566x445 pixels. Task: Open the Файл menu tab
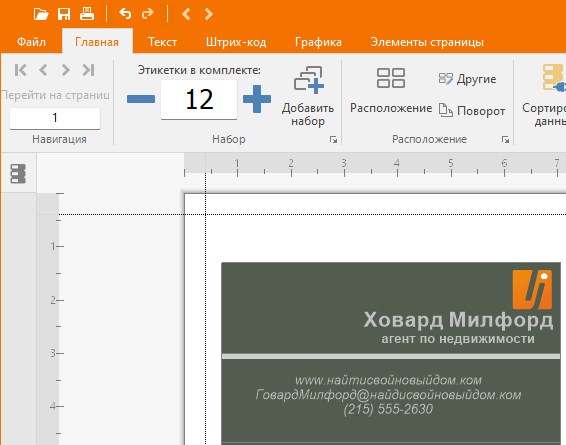pos(31,42)
